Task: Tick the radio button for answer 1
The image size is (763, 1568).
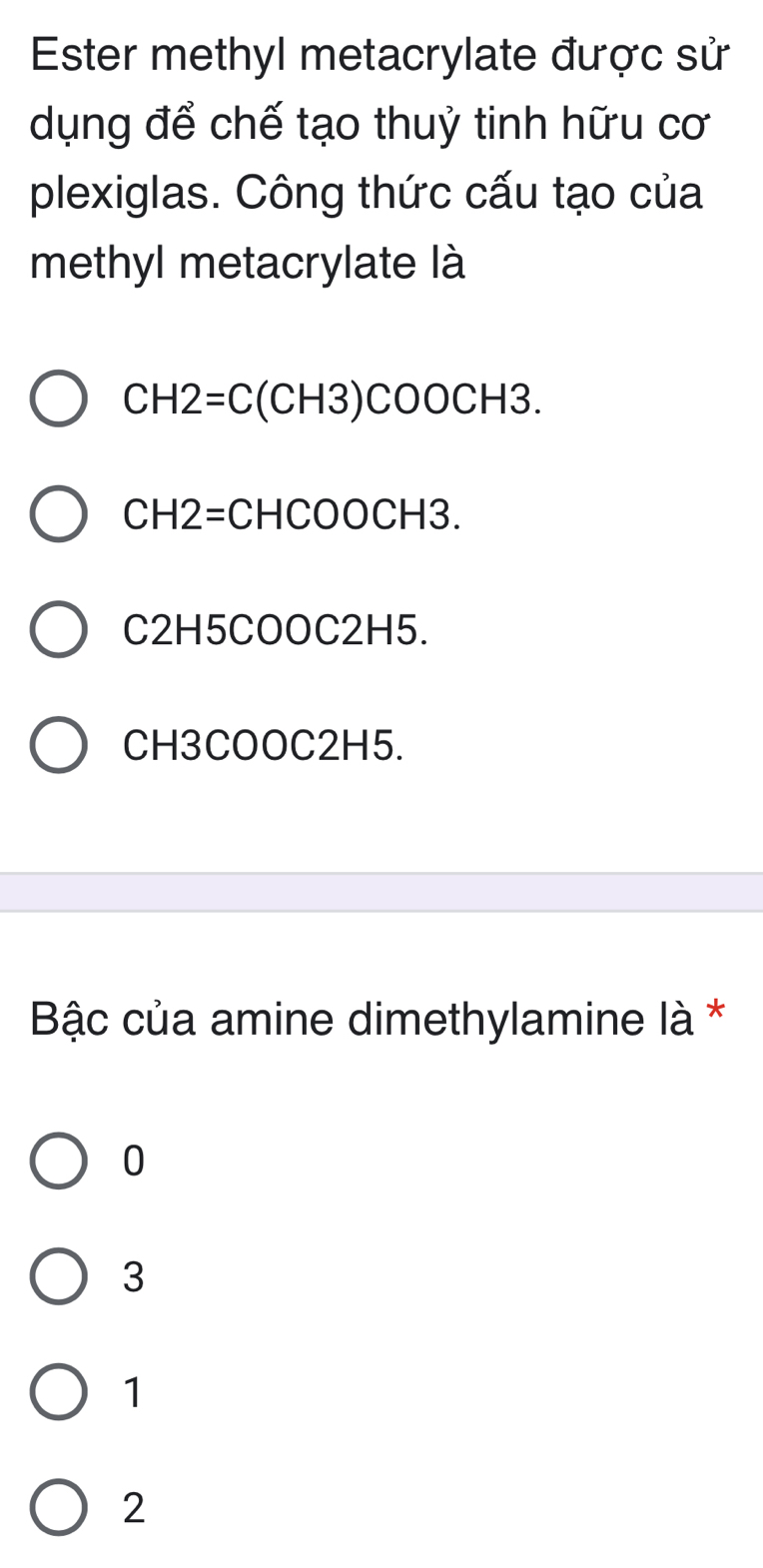Action: (58, 1391)
